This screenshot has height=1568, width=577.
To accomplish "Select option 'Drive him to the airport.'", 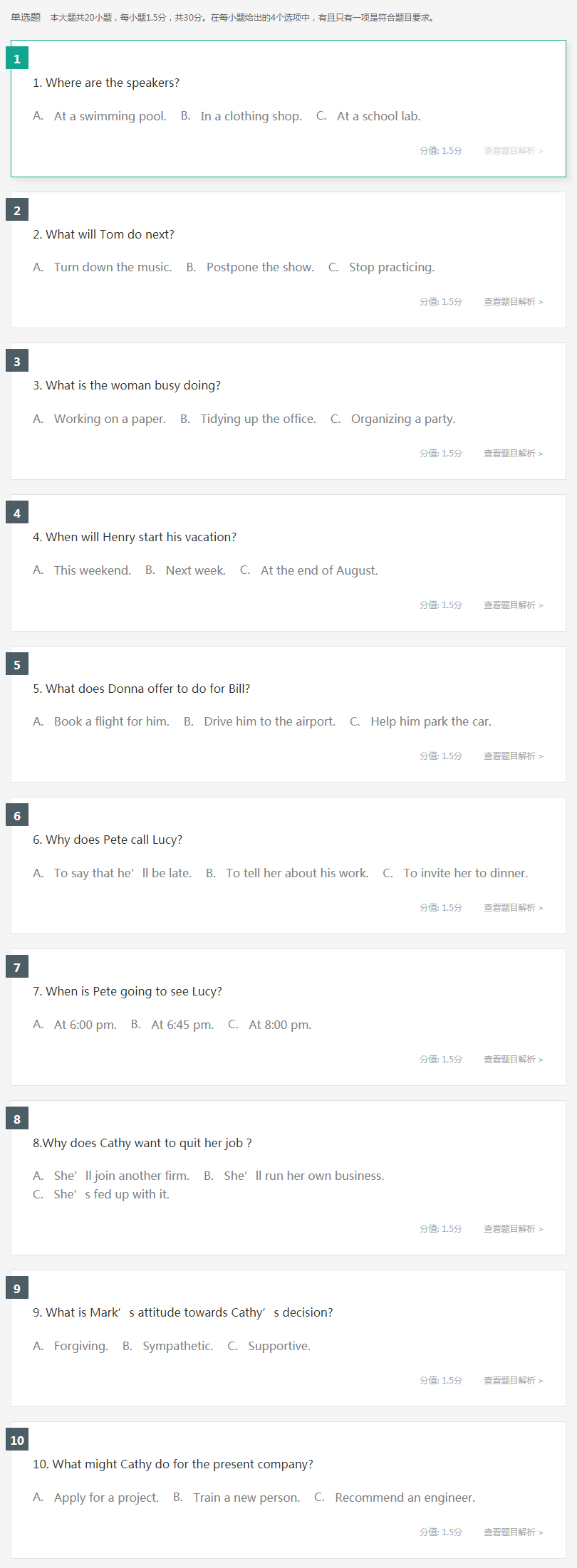I will pyautogui.click(x=269, y=721).
